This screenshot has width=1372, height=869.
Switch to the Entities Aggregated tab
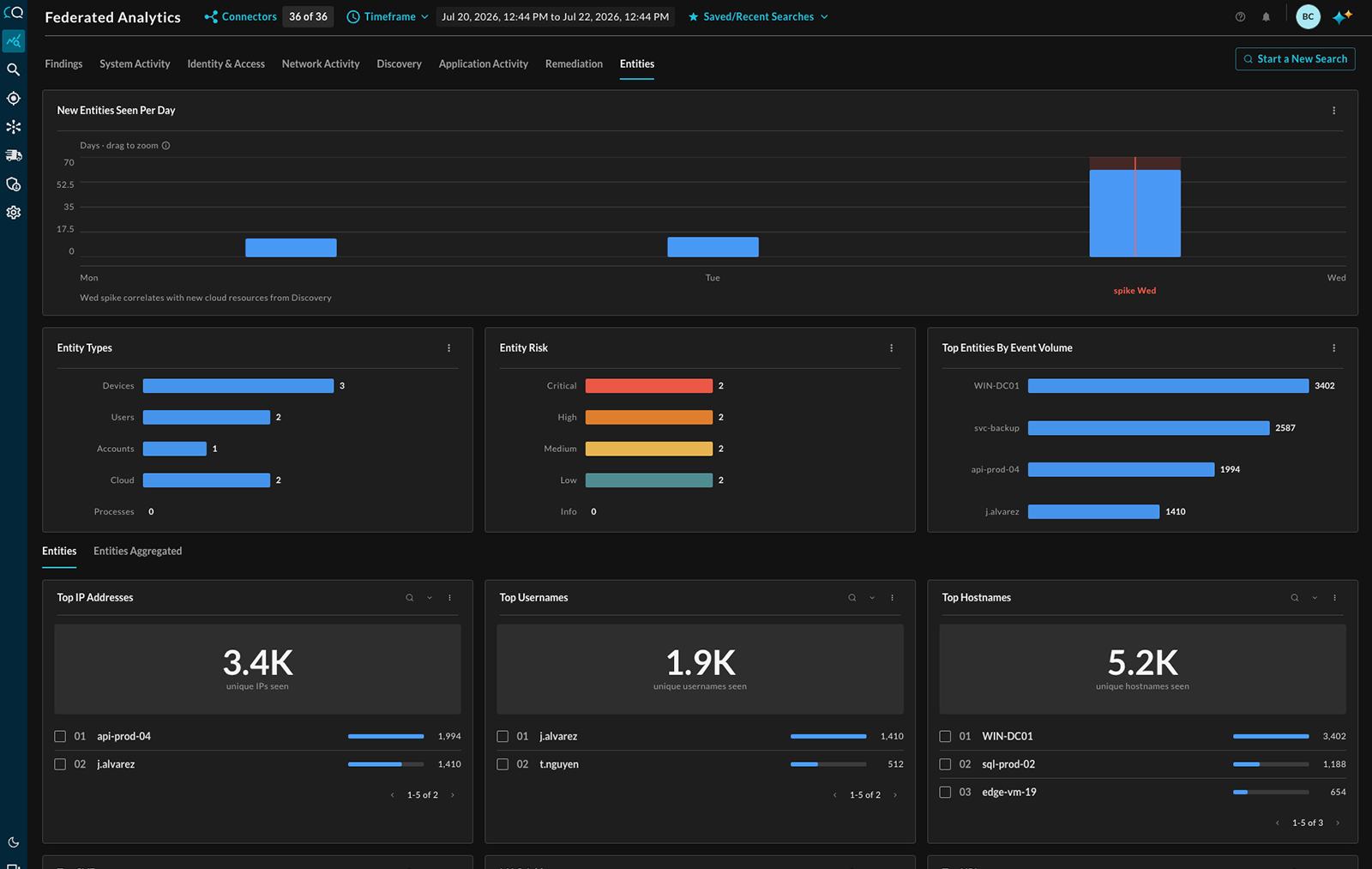tap(137, 552)
